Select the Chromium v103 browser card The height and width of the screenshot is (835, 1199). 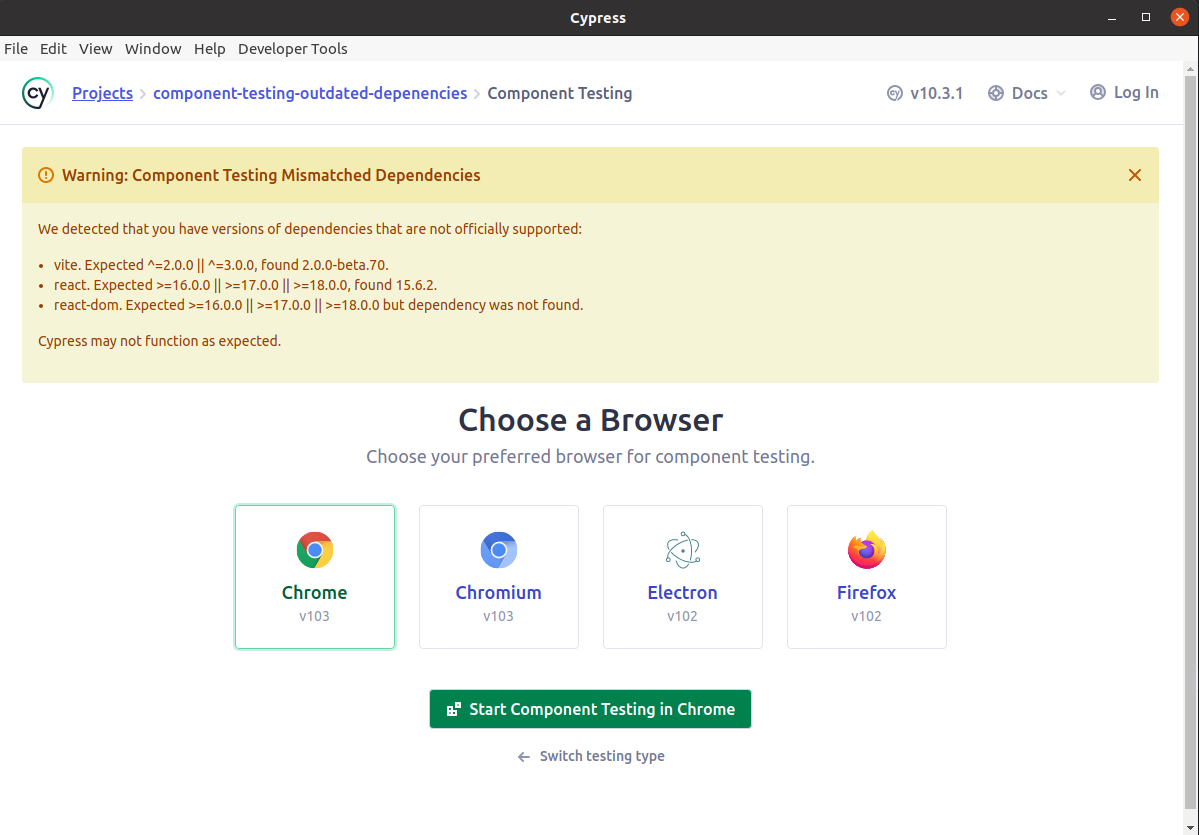click(x=499, y=577)
